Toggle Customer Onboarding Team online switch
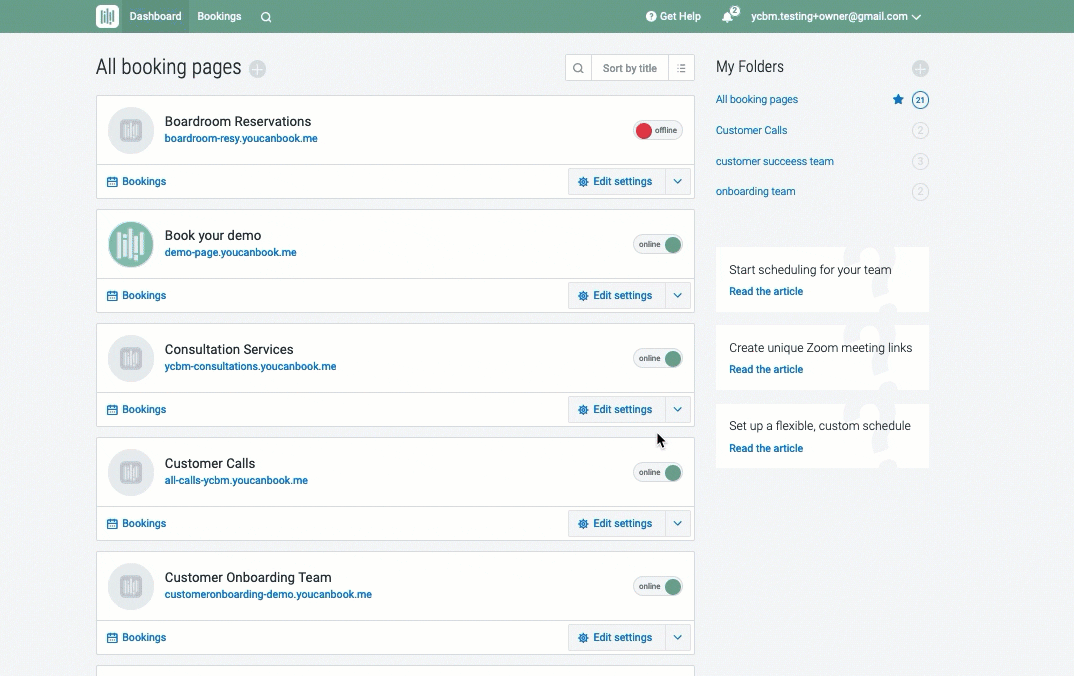This screenshot has width=1074, height=676. point(658,586)
